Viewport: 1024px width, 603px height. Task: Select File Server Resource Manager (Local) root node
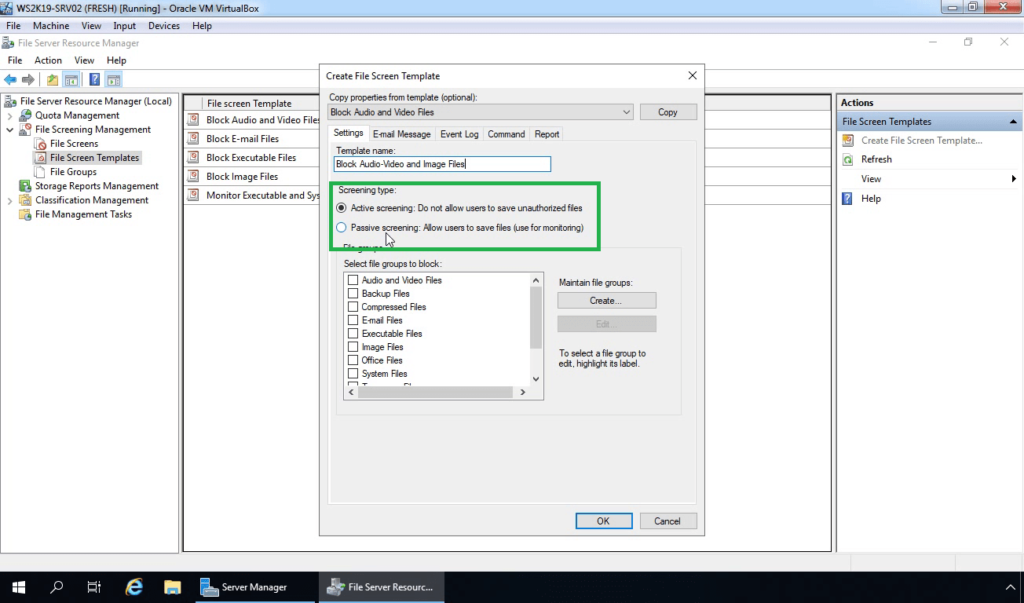click(x=95, y=101)
